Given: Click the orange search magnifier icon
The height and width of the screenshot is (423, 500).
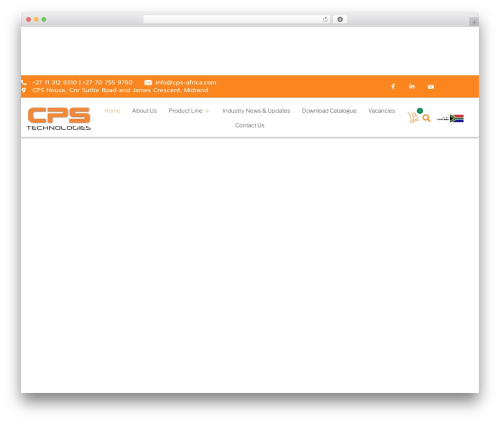Looking at the screenshot, I should pos(426,118).
